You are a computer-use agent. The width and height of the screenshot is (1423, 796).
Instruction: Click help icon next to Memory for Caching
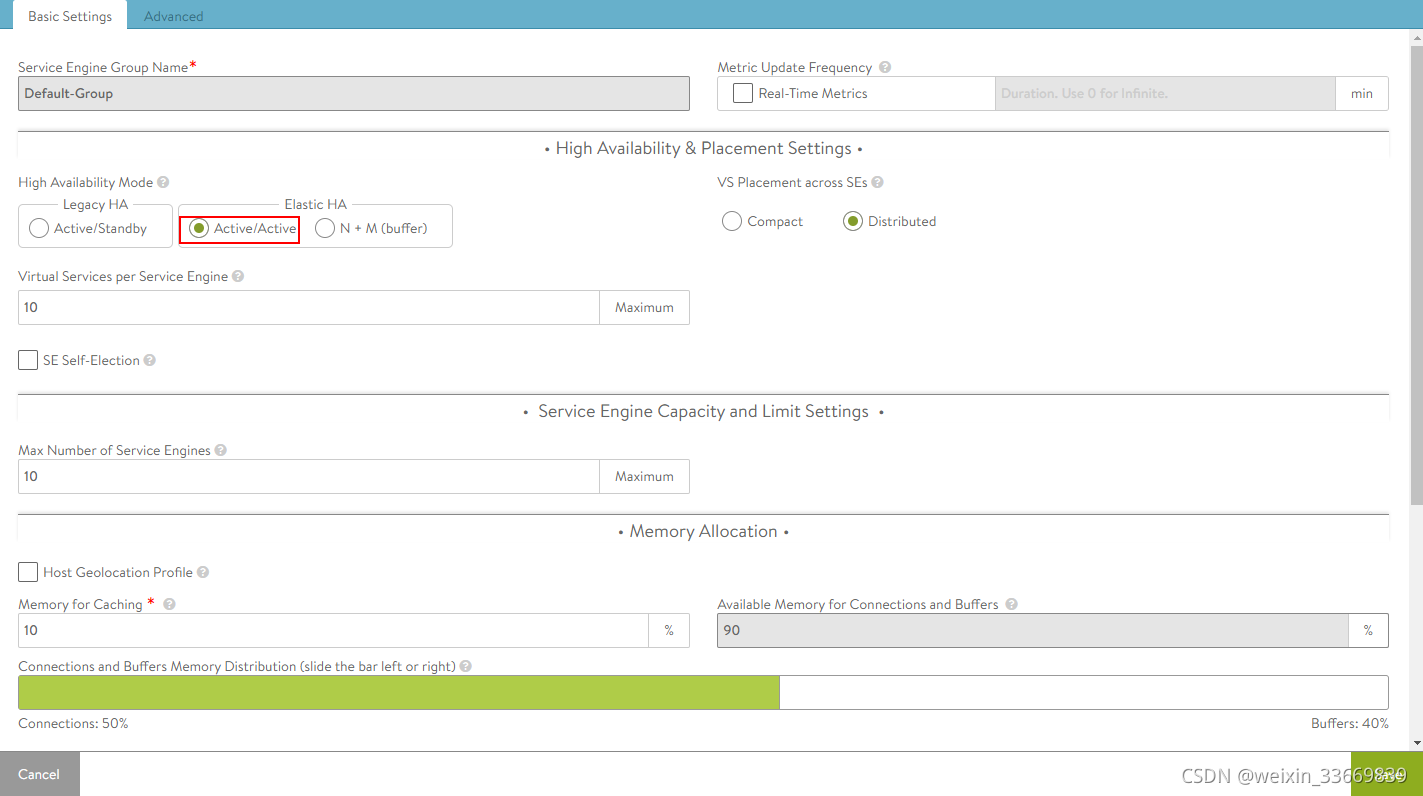pos(169,605)
